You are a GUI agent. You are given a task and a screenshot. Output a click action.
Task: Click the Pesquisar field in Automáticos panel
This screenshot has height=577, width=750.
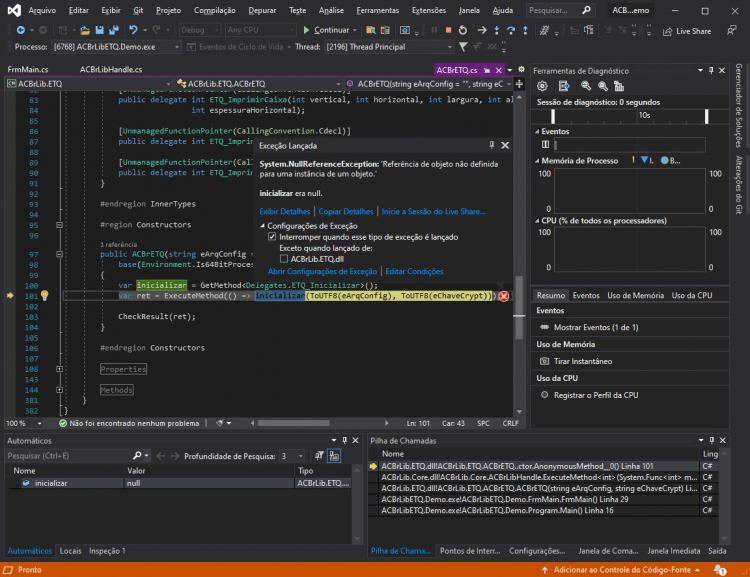pyautogui.click(x=69, y=456)
